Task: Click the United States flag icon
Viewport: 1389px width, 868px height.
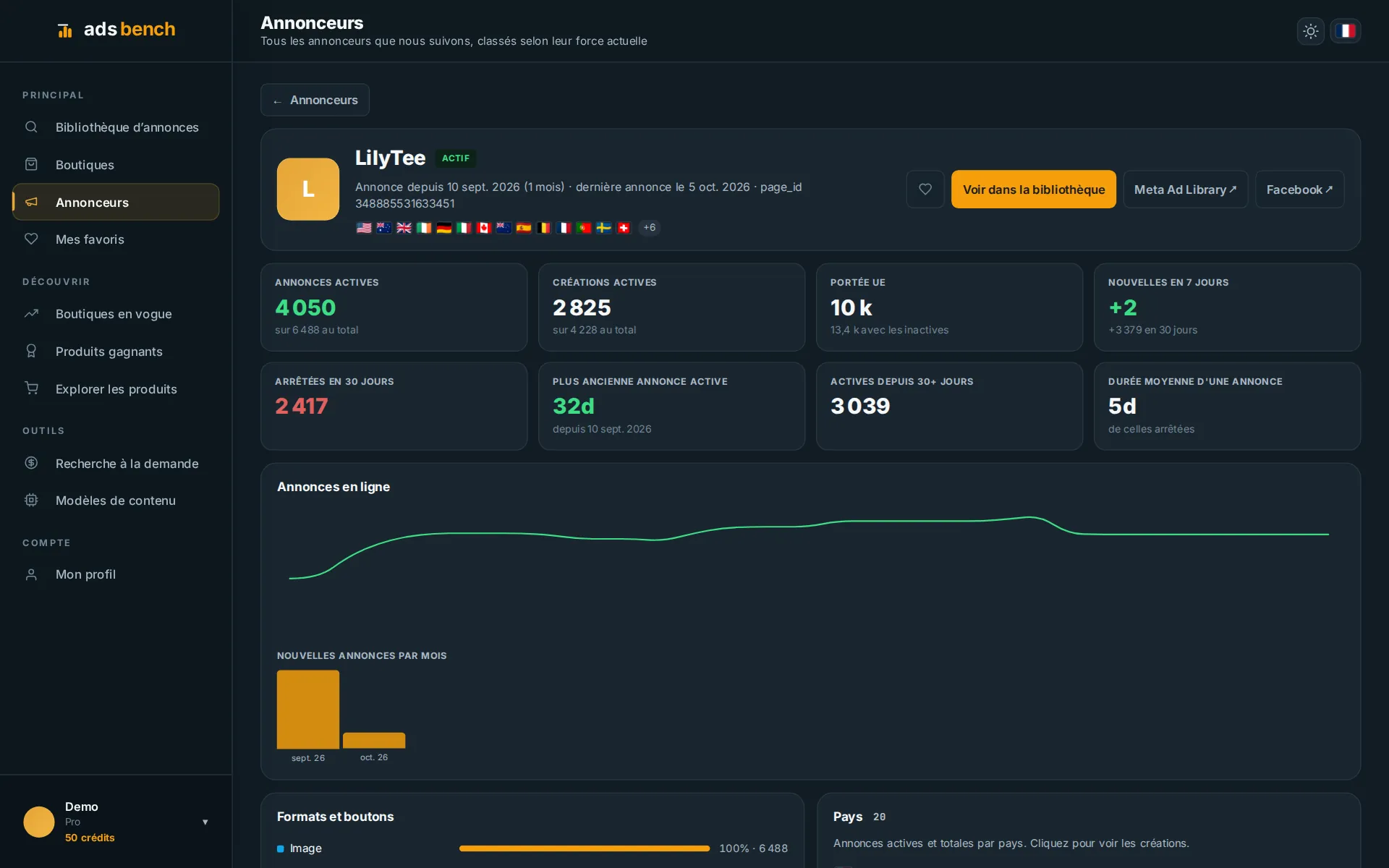Action: coord(364,228)
